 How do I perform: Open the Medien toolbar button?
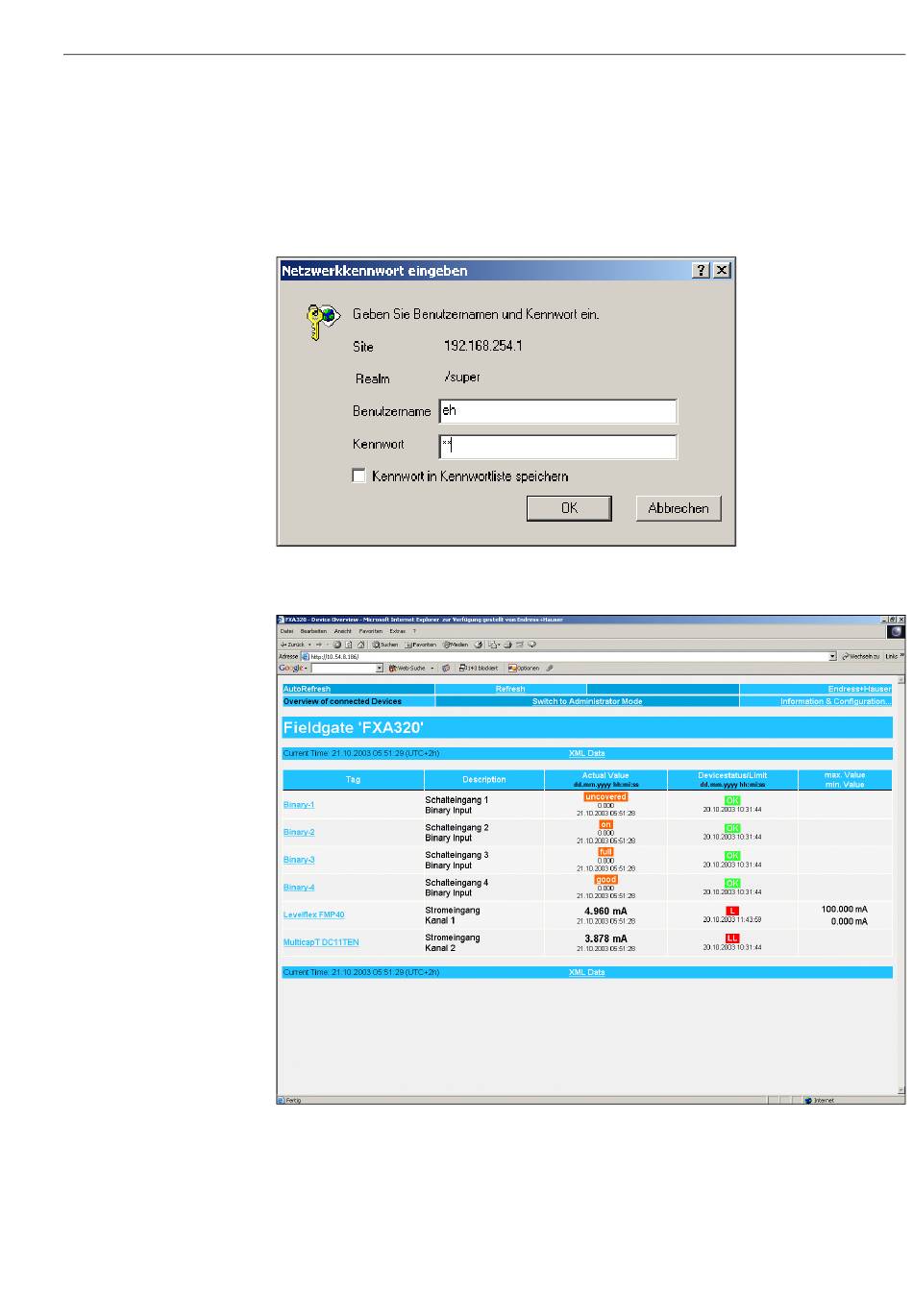pyautogui.click(x=456, y=645)
